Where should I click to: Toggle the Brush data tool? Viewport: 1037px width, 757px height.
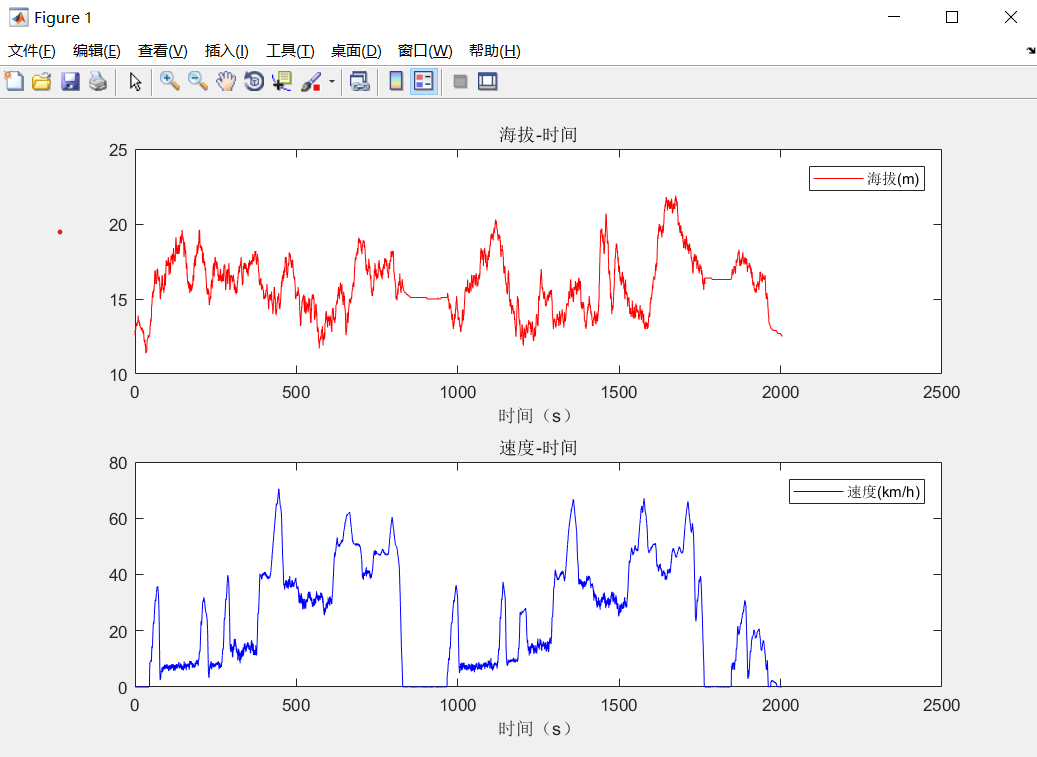coord(311,81)
